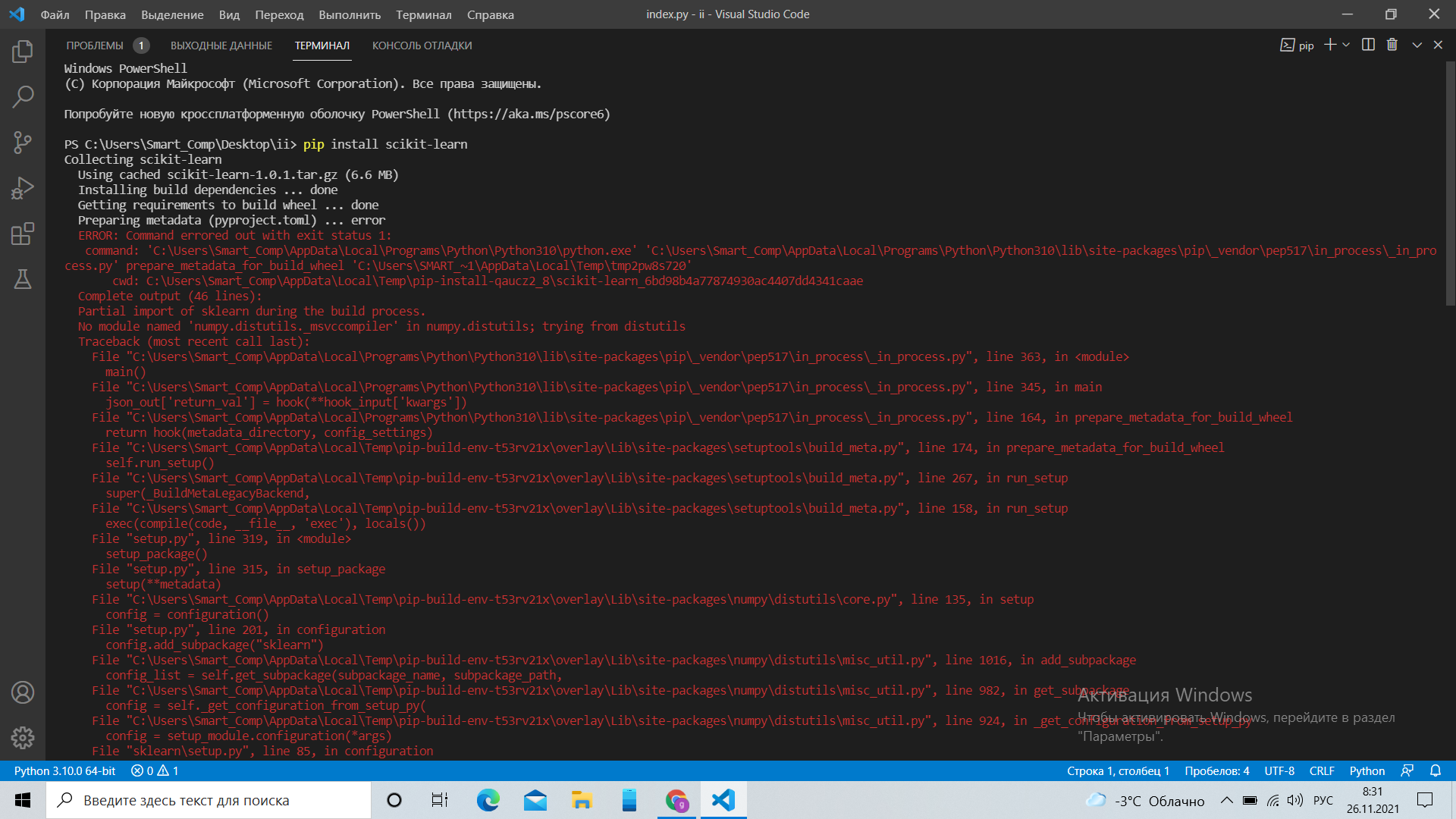Open the clock and calendar flyout

[1373, 800]
